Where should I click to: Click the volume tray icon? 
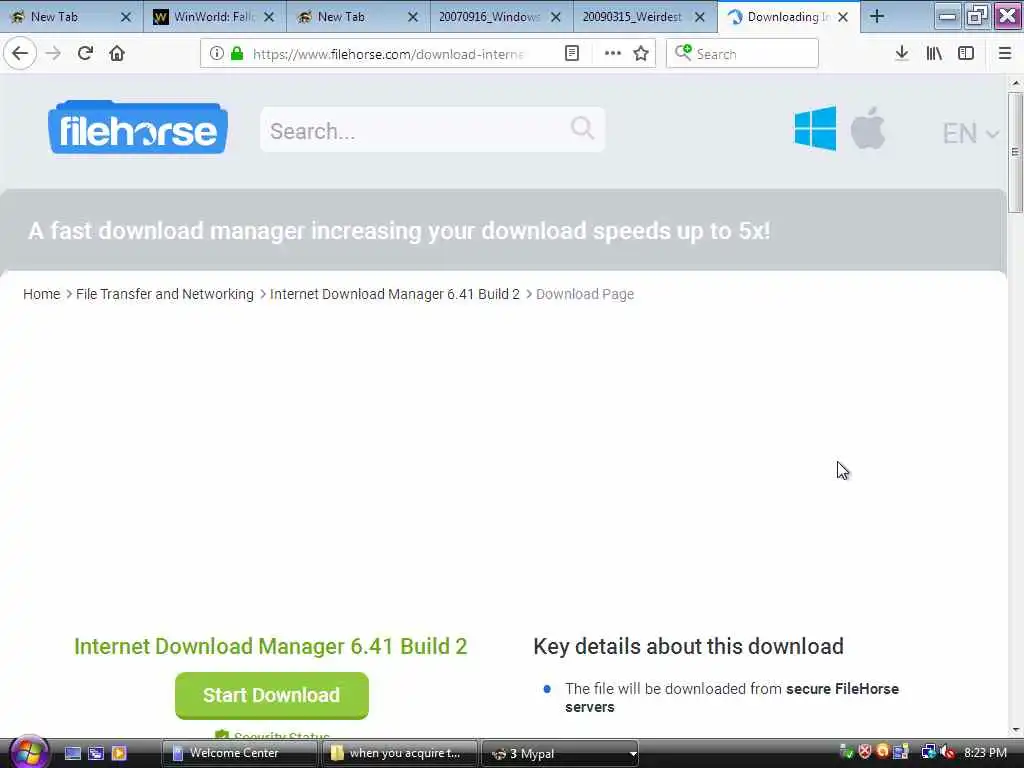click(x=947, y=752)
